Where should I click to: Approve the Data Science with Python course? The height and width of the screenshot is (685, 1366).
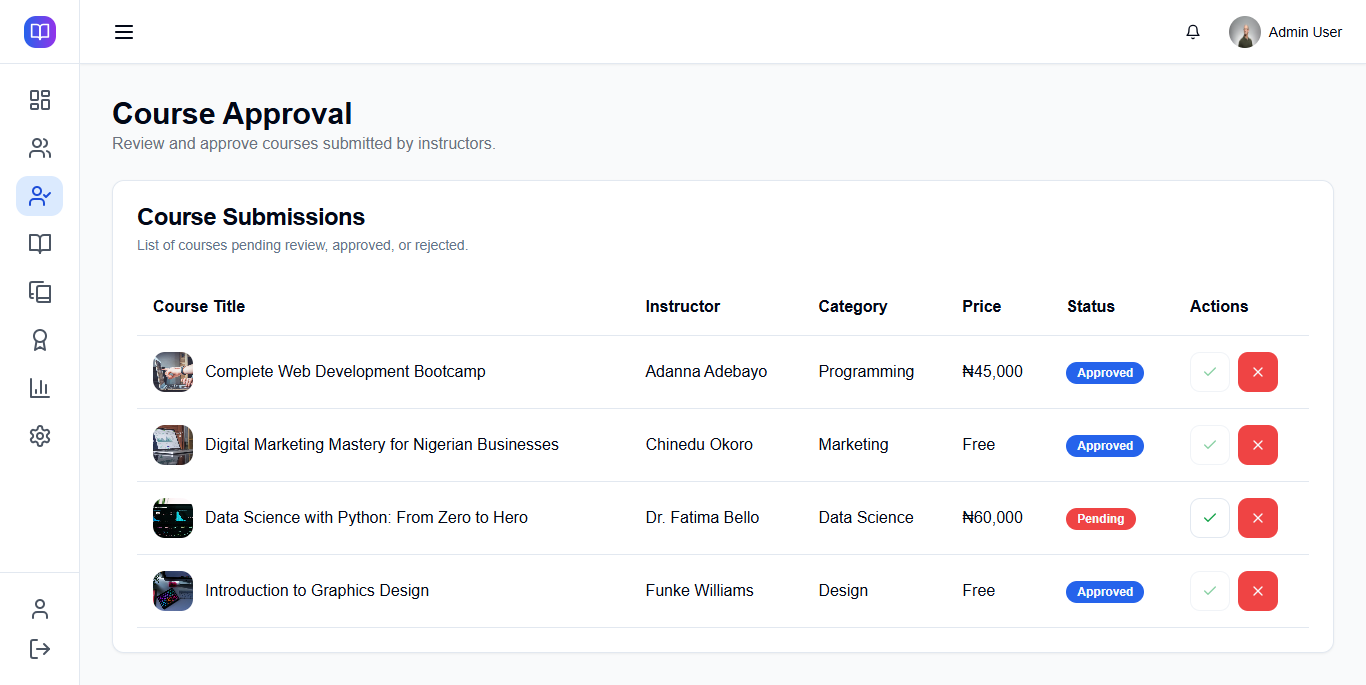pyautogui.click(x=1210, y=518)
